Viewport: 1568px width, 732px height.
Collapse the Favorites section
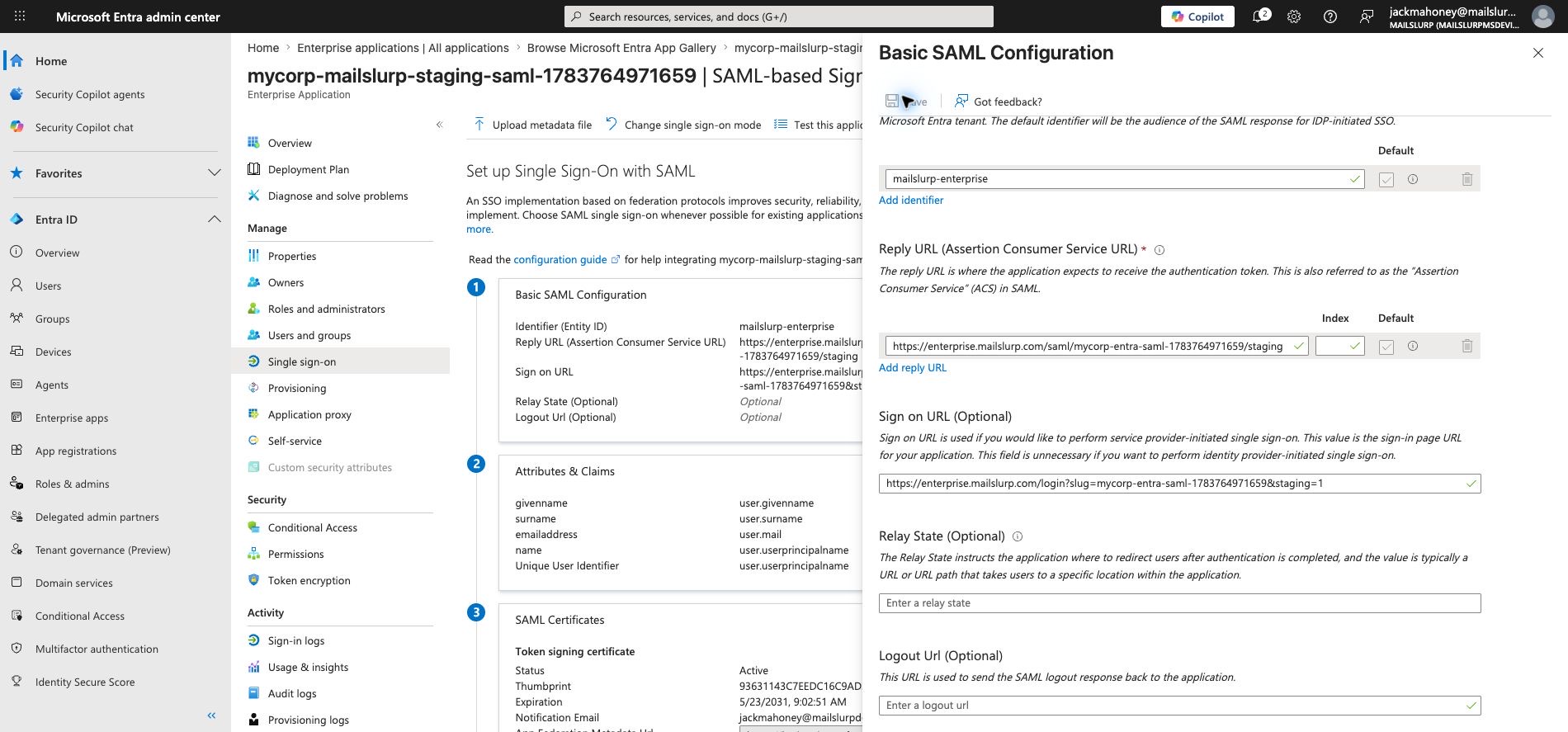[x=215, y=173]
